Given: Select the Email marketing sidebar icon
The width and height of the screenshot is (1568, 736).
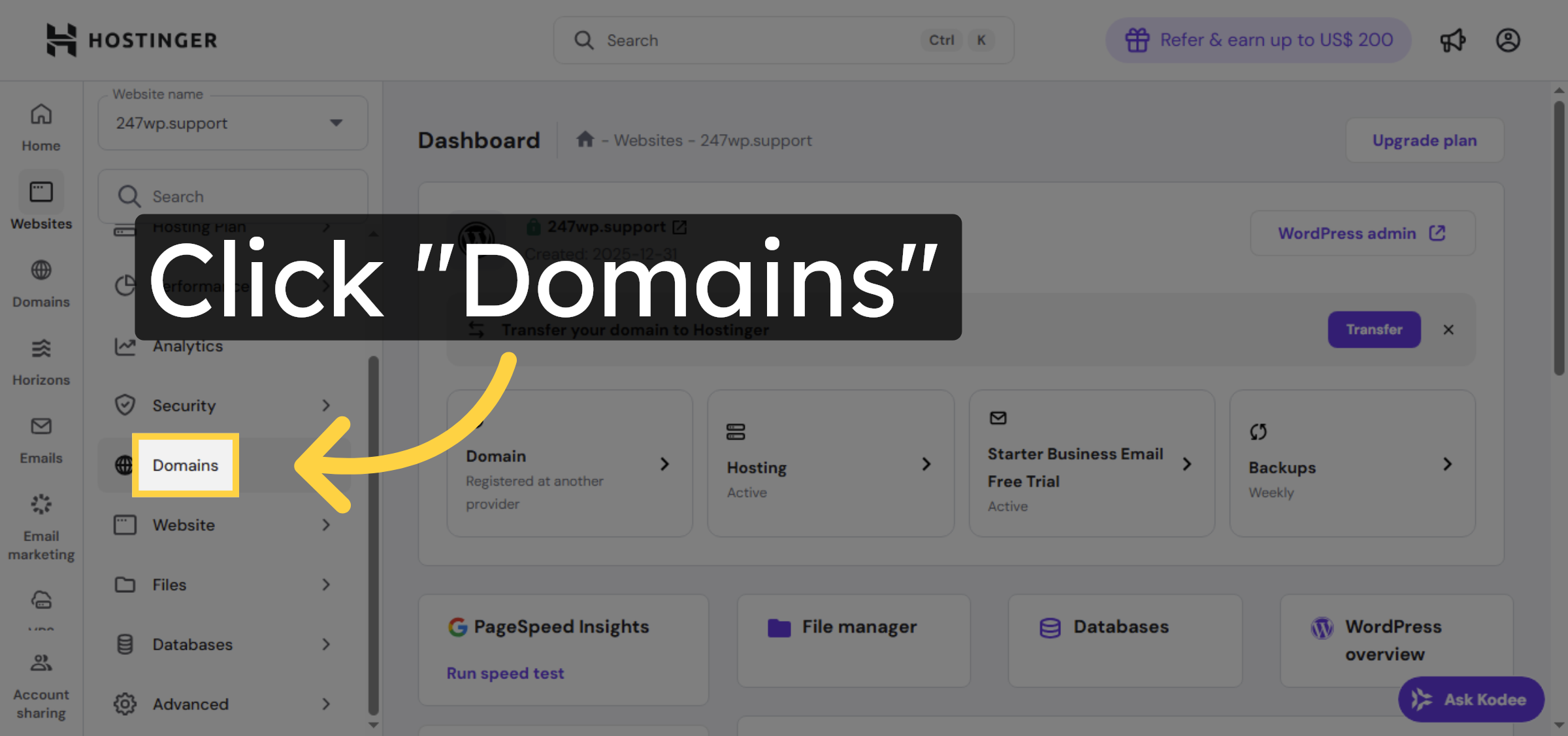Looking at the screenshot, I should [x=41, y=516].
